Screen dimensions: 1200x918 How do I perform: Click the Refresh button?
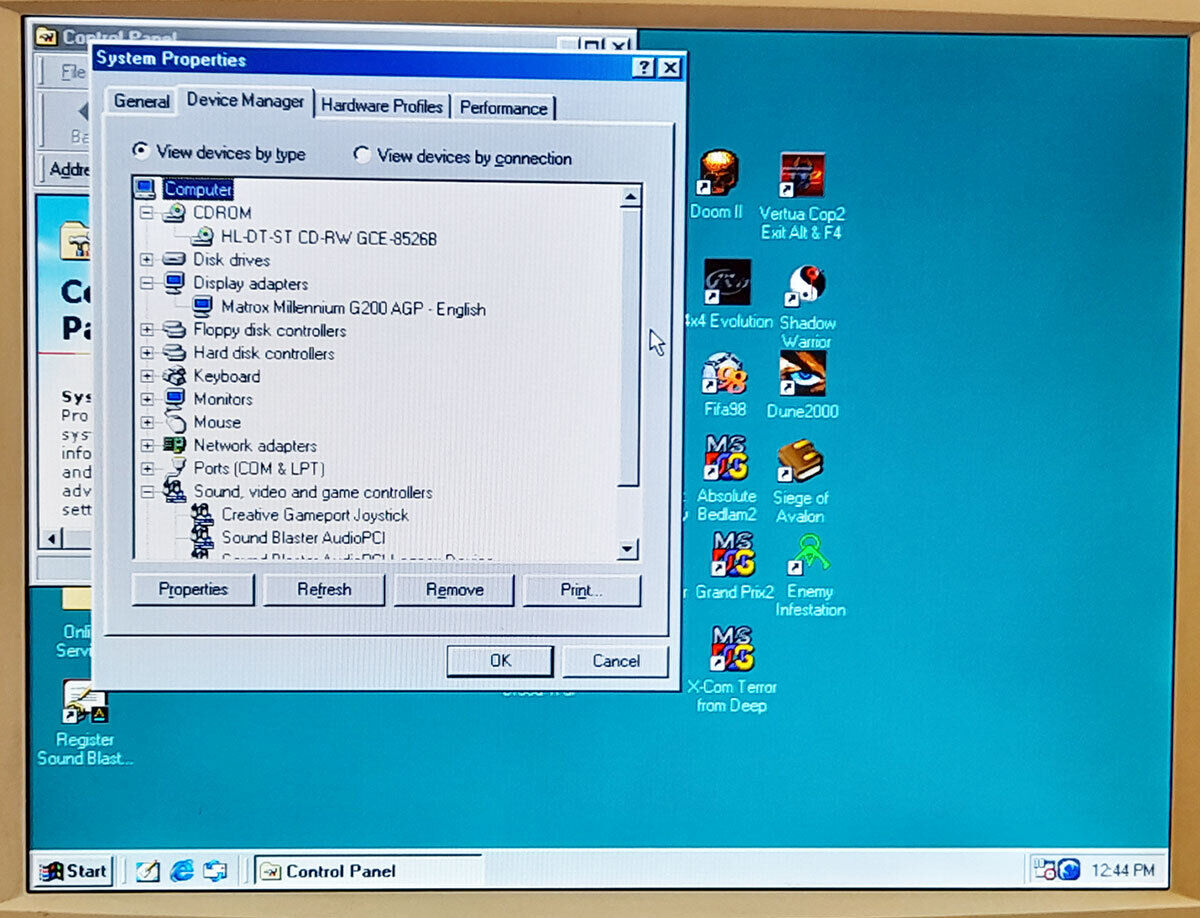tap(324, 590)
